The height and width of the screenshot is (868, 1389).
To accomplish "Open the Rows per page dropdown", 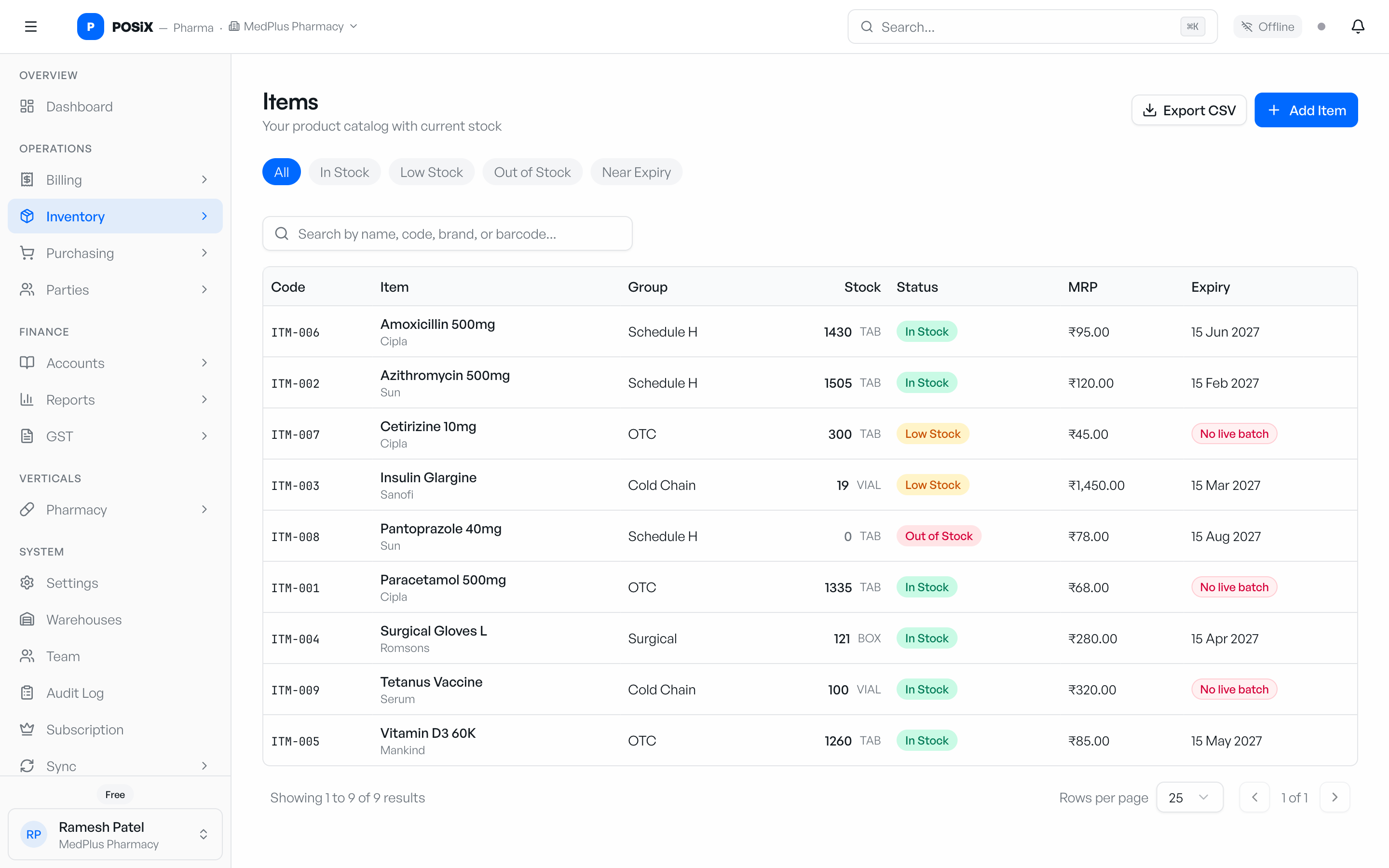I will (1189, 798).
